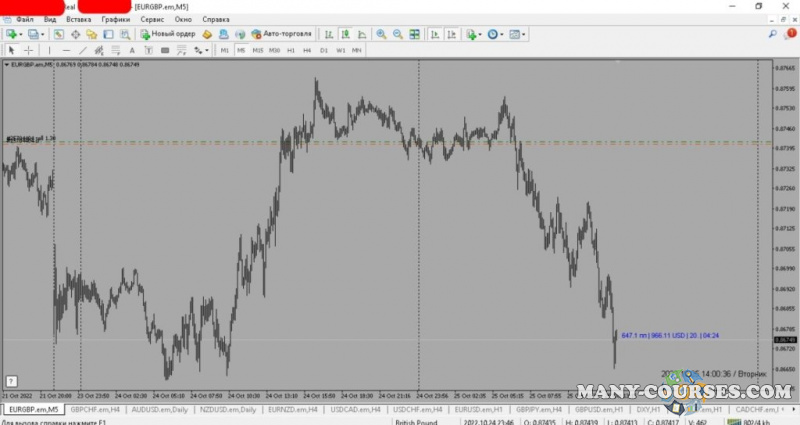Screen dimensions: 800x425
Task: Select the vertical line drawing tool
Action: 48,50
